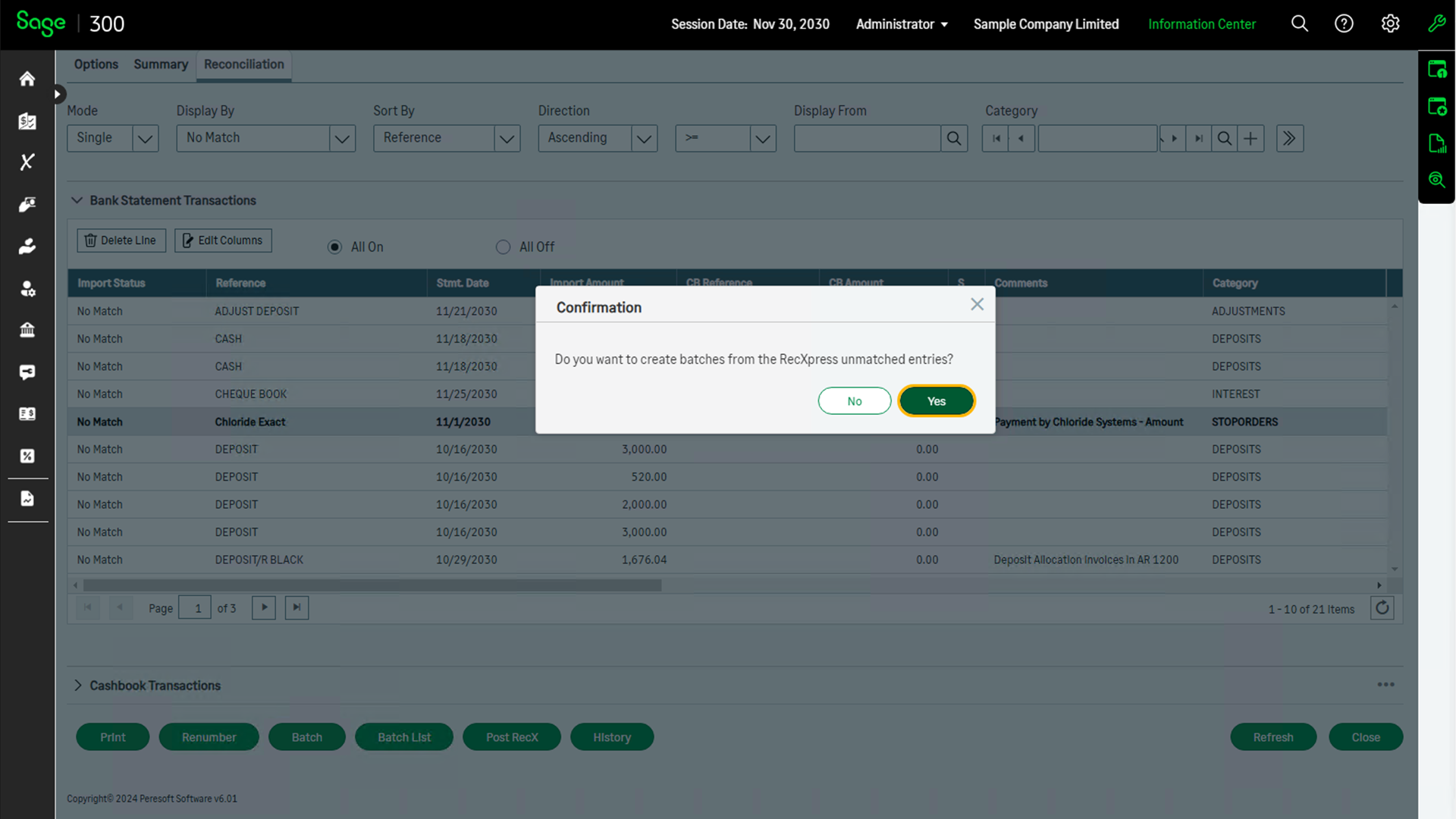This screenshot has width=1456, height=819.
Task: Expand the Cashbook Transactions section
Action: click(77, 686)
